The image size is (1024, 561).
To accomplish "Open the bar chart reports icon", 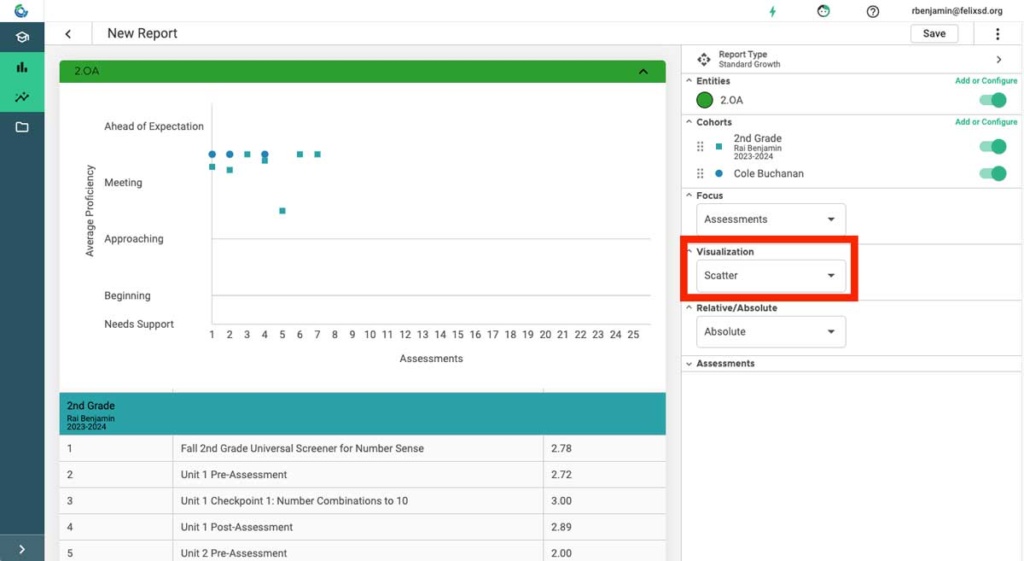I will (22, 67).
